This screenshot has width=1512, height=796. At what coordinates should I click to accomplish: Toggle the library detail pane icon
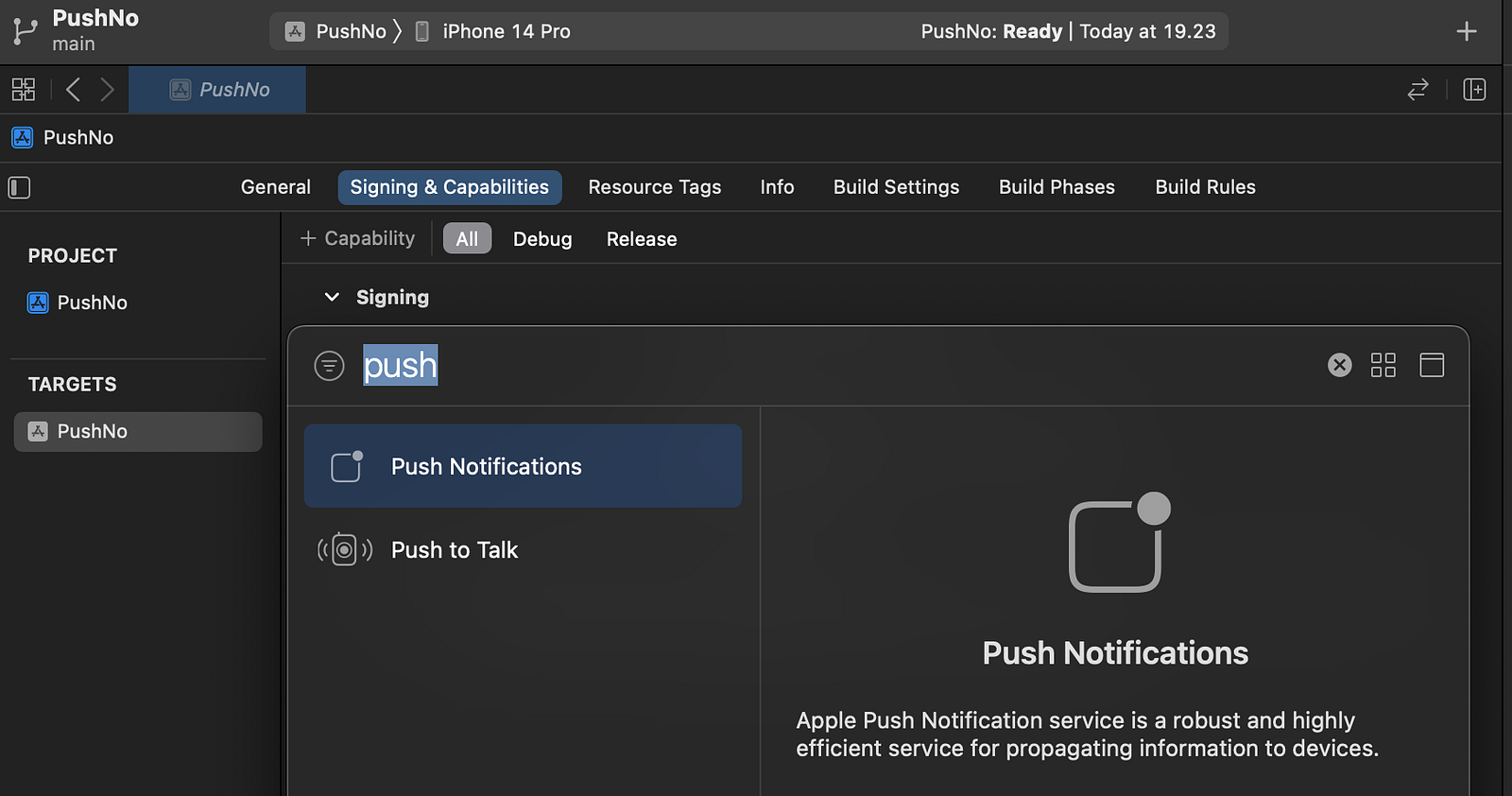tap(1432, 365)
